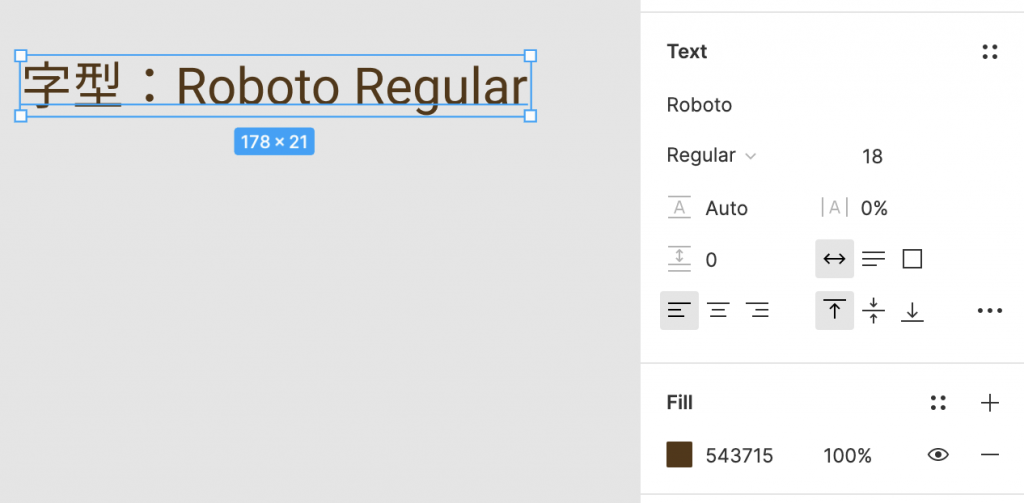
Task: Select the auto width resizing icon
Action: [x=834, y=259]
